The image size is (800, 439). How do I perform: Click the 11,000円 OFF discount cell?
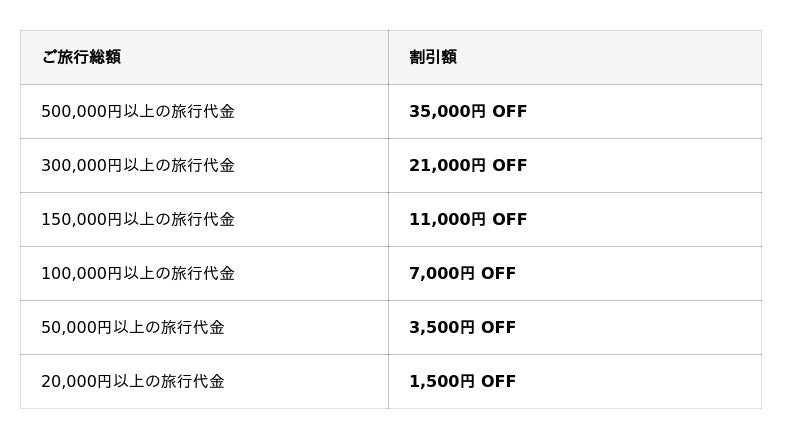[x=467, y=220]
